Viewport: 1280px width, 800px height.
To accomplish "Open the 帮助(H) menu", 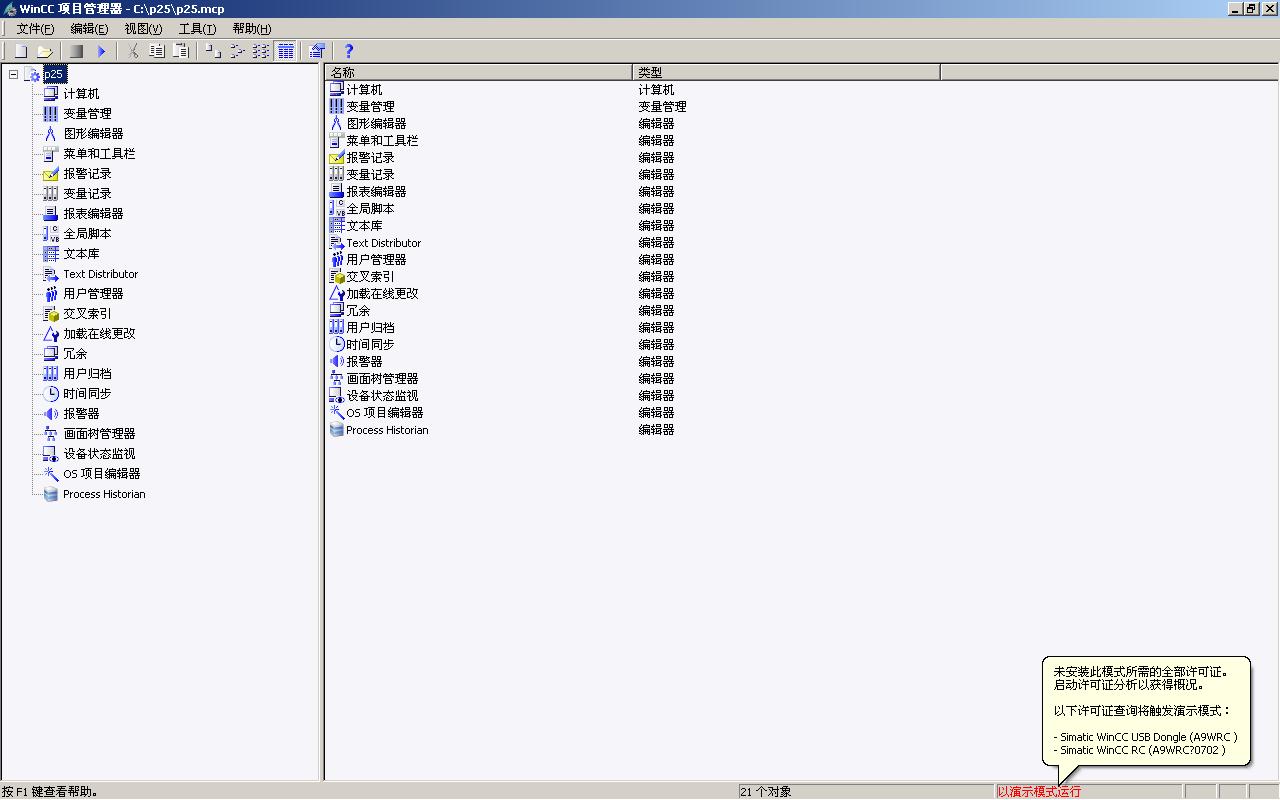I will pyautogui.click(x=251, y=29).
